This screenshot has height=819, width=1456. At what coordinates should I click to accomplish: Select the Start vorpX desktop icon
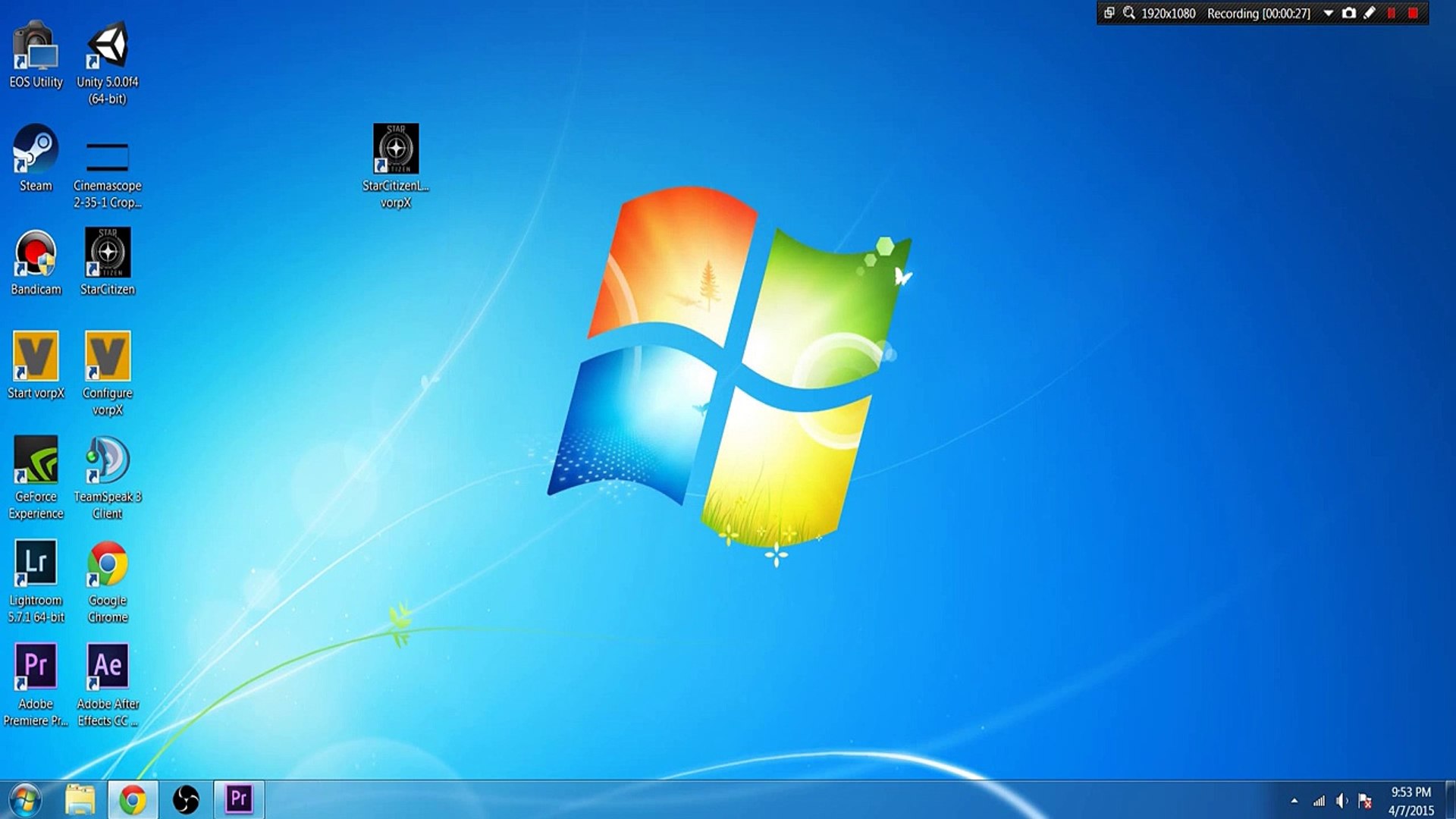pos(36,366)
